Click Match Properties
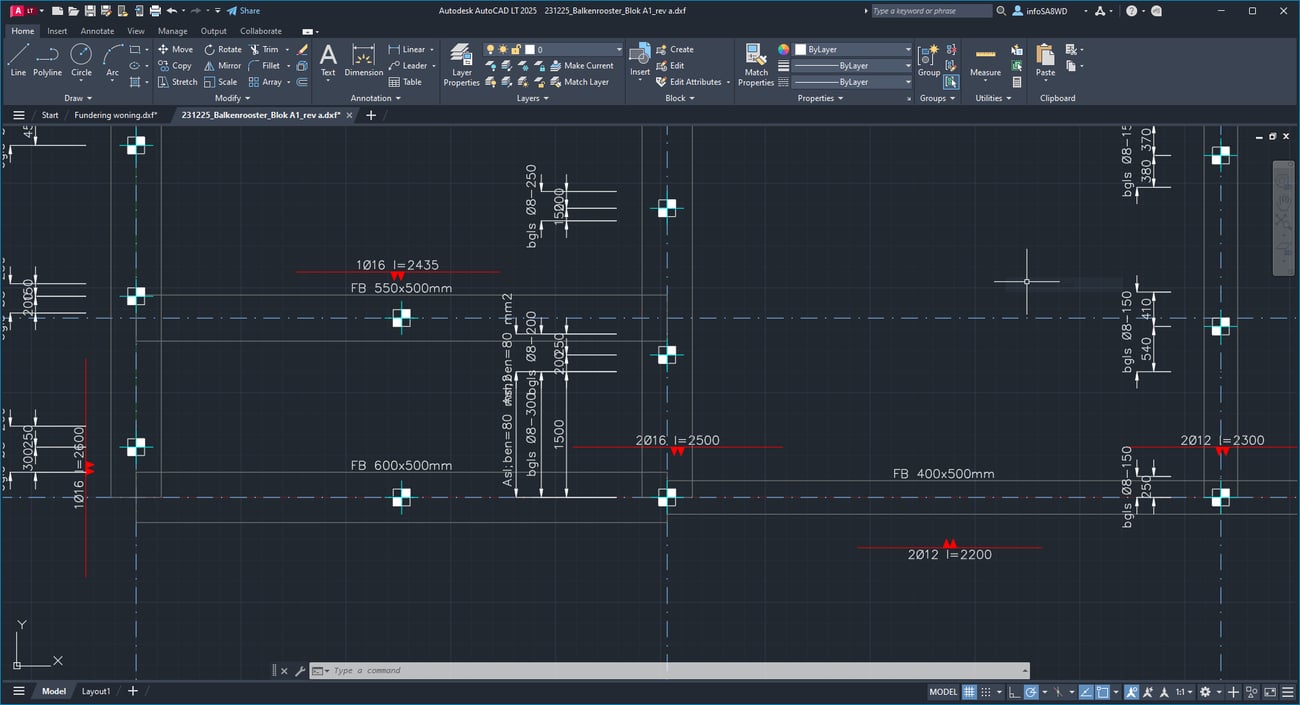Image resolution: width=1300 pixels, height=705 pixels. point(756,65)
